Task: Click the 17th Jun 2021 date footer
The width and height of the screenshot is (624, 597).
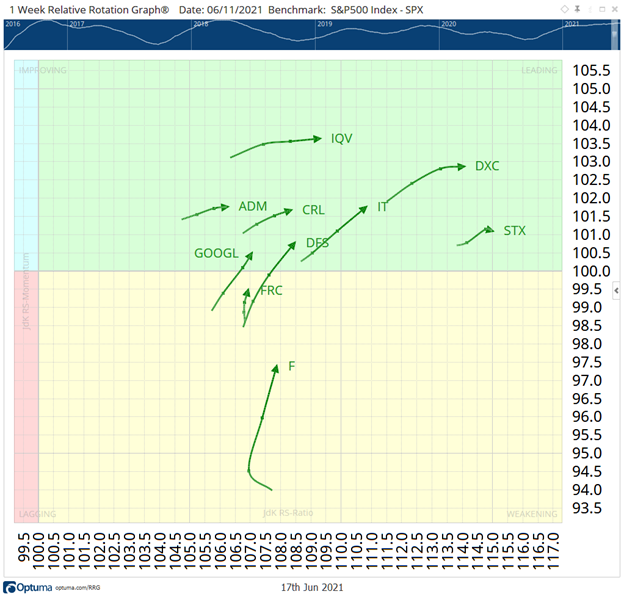Action: (312, 587)
